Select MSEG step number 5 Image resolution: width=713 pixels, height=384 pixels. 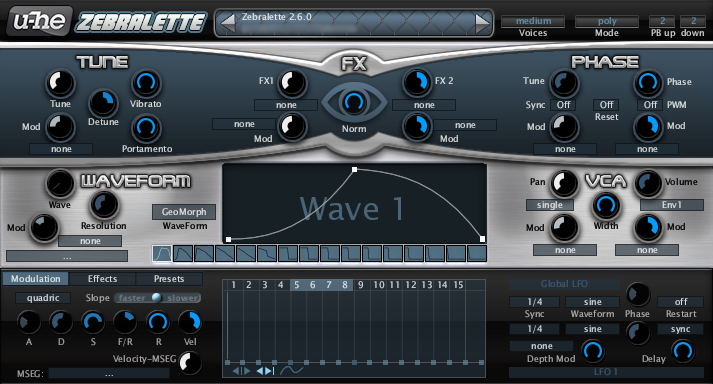(x=296, y=285)
